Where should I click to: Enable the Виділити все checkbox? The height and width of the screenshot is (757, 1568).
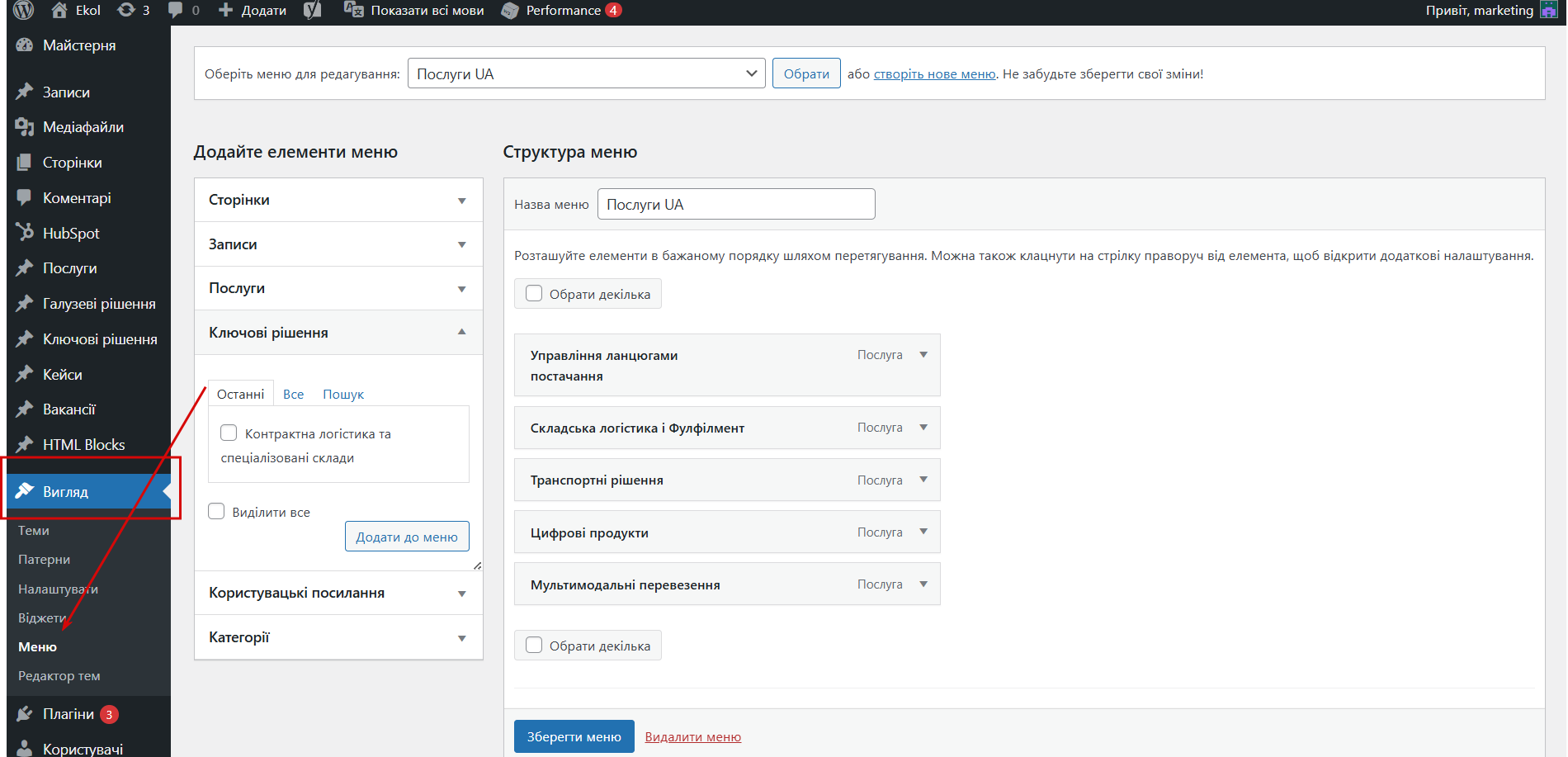point(216,512)
